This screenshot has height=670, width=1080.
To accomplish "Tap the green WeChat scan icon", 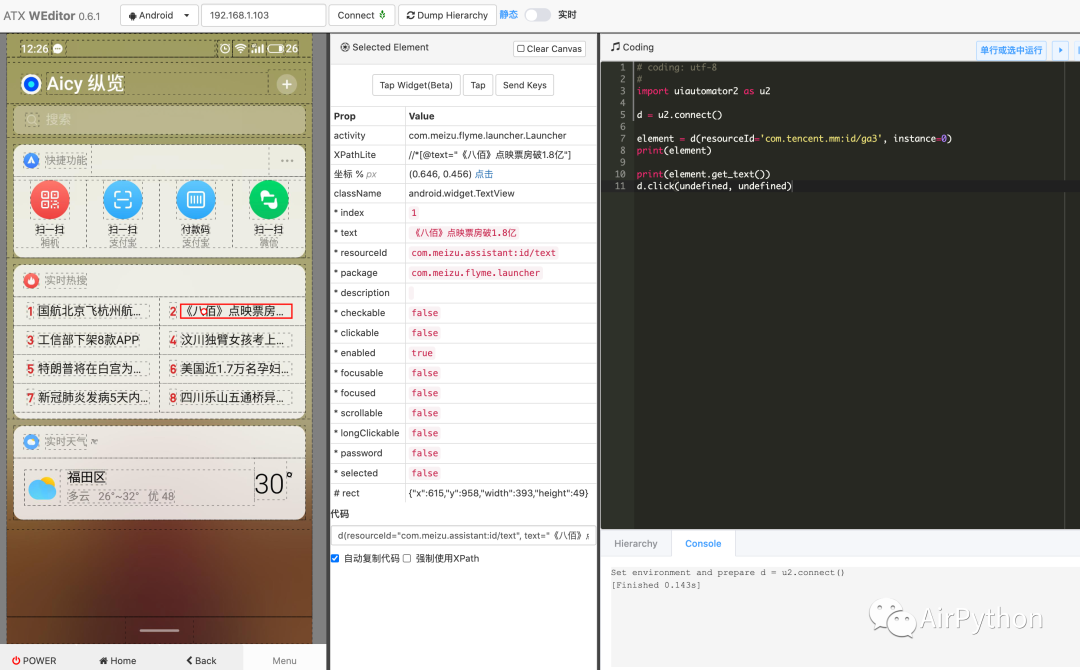I will (269, 200).
